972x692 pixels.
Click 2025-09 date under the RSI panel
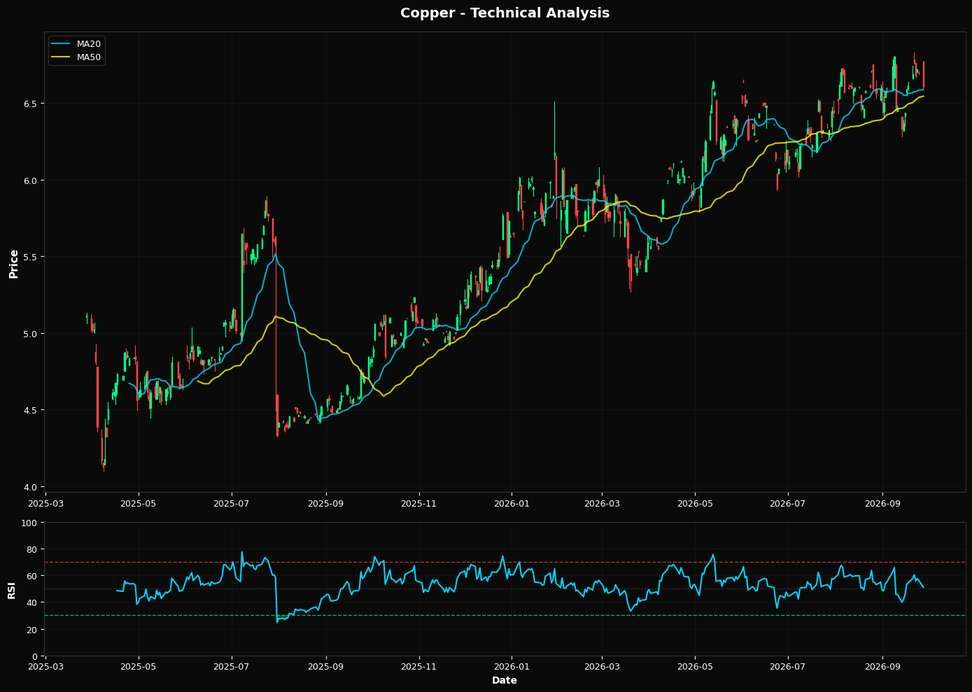click(325, 668)
